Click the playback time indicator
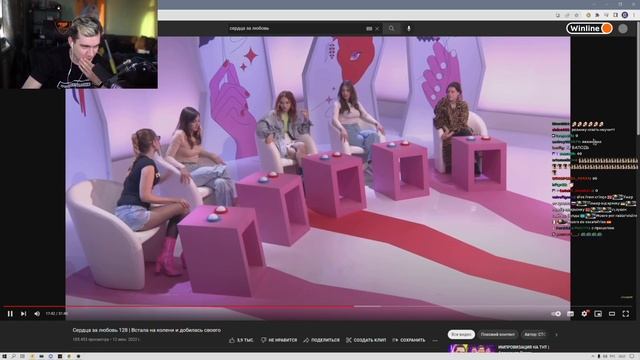The image size is (640, 360). click(56, 313)
